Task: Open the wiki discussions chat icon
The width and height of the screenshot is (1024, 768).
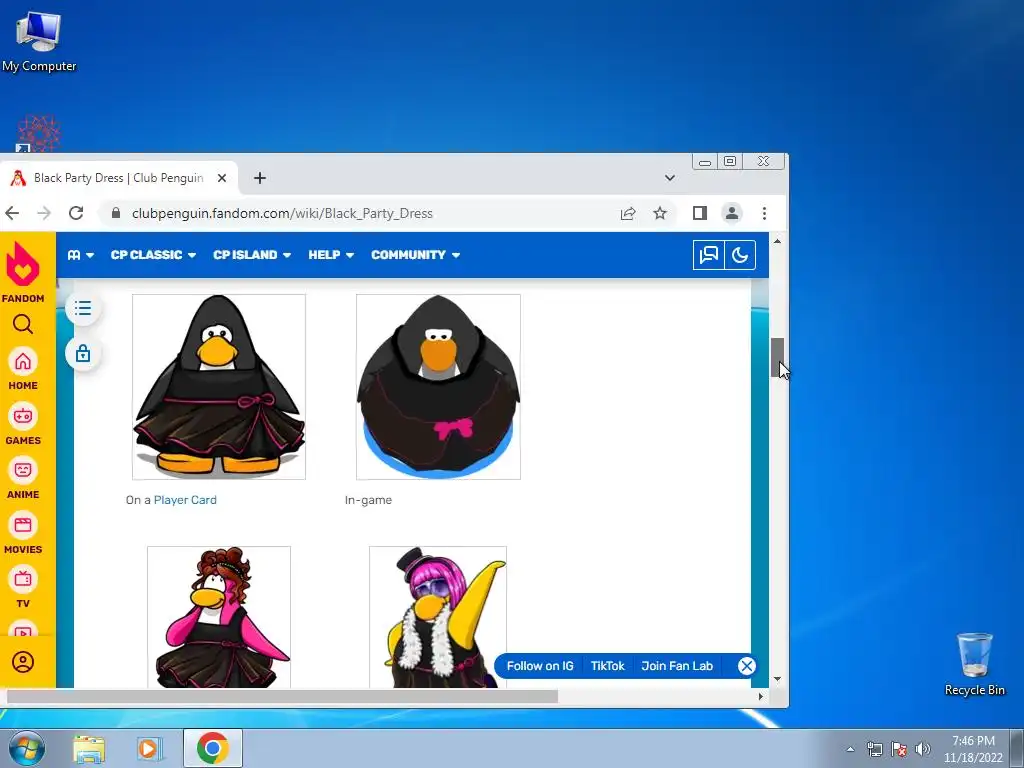Action: (x=709, y=255)
